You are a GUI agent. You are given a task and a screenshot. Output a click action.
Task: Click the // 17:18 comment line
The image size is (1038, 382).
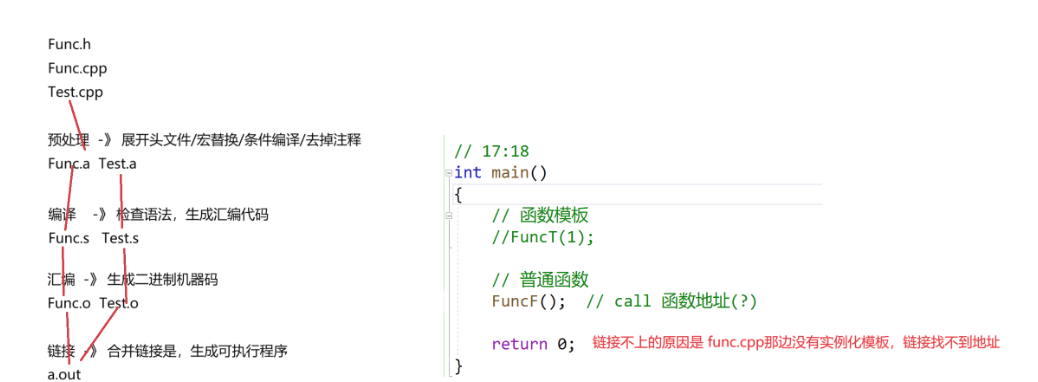click(491, 152)
